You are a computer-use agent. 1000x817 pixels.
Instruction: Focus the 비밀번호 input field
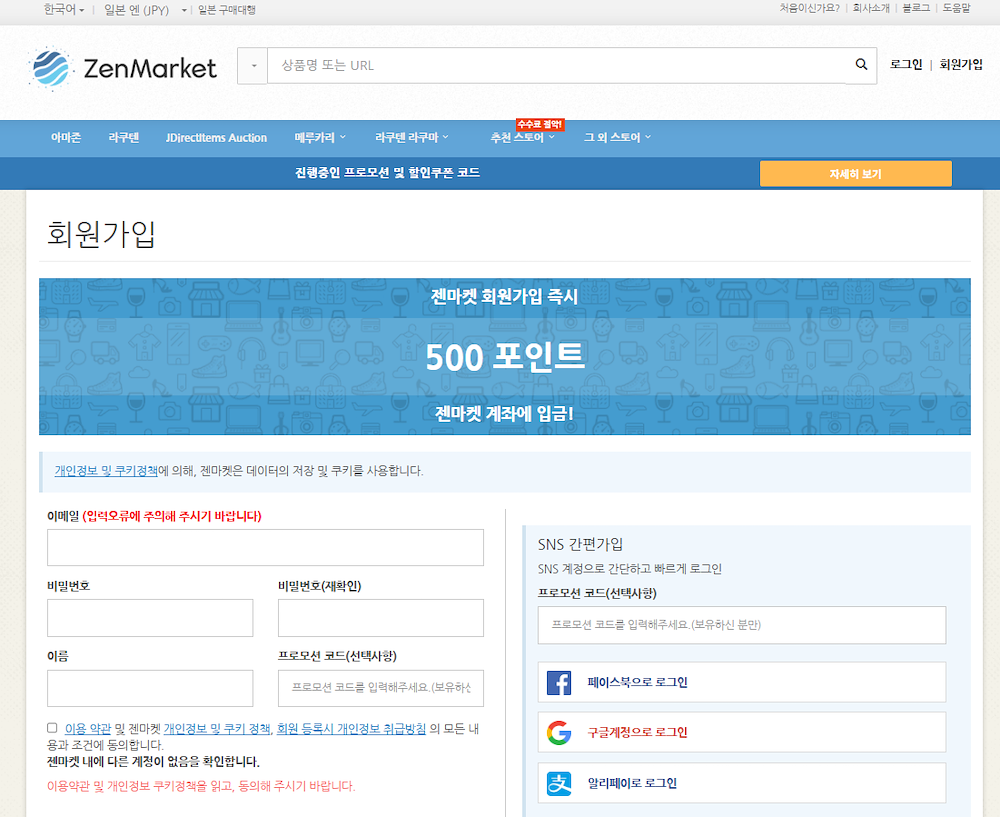click(x=150, y=617)
